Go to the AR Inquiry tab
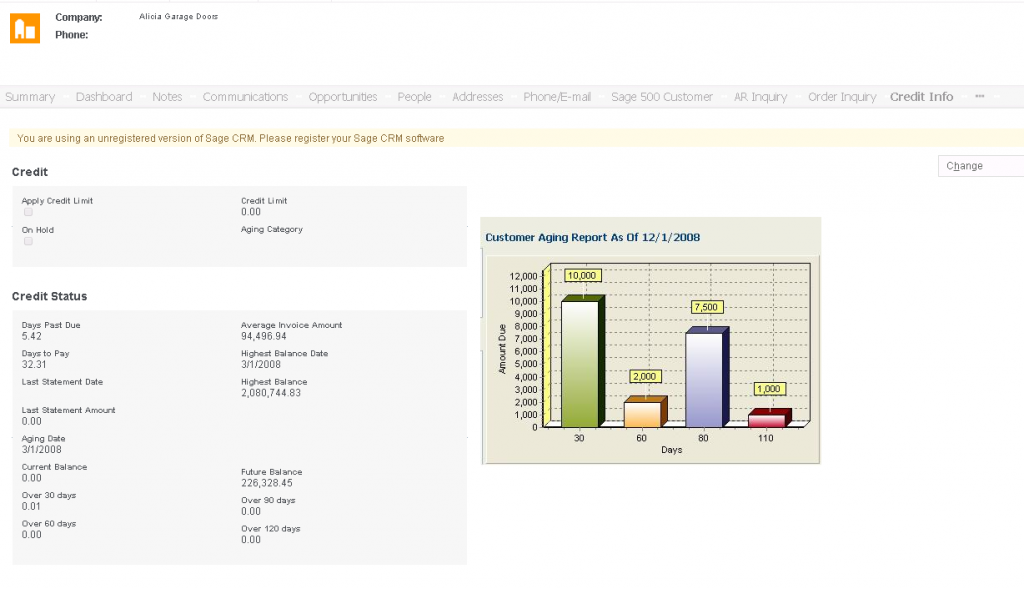 [760, 97]
